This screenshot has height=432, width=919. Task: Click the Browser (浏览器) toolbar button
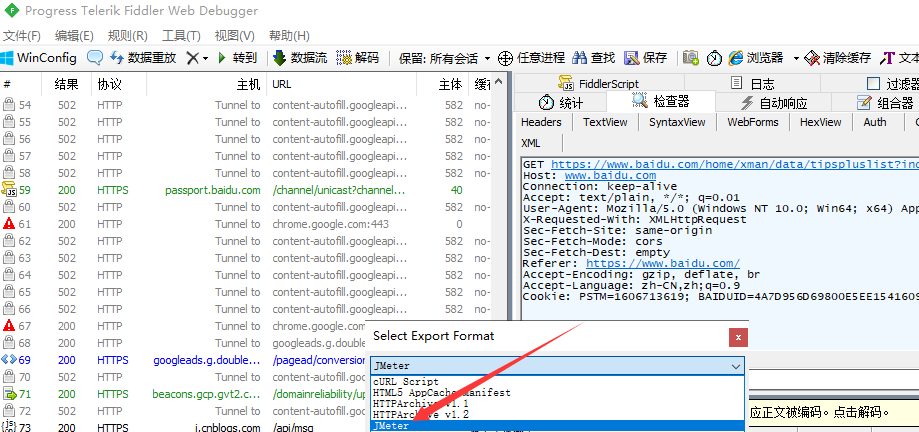click(x=755, y=57)
